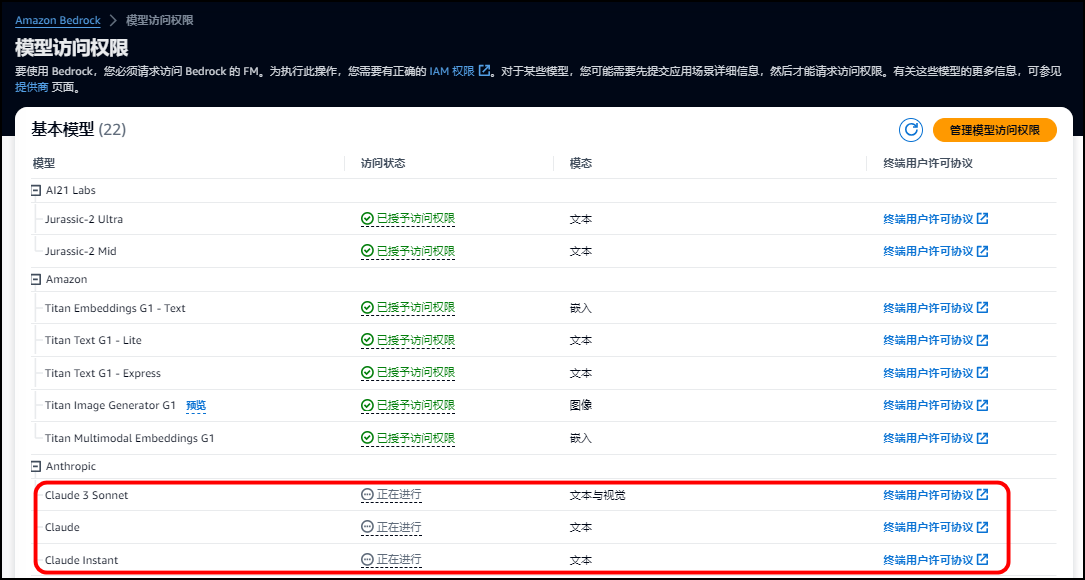Open 终端用户许可协议 for Titan Image Generator G1
The image size is (1085, 580).
click(936, 405)
